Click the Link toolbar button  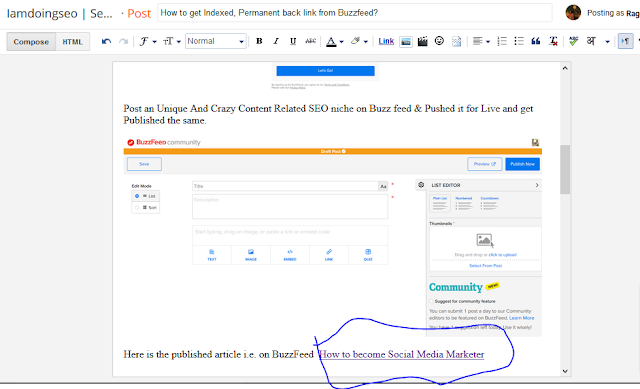(386, 41)
